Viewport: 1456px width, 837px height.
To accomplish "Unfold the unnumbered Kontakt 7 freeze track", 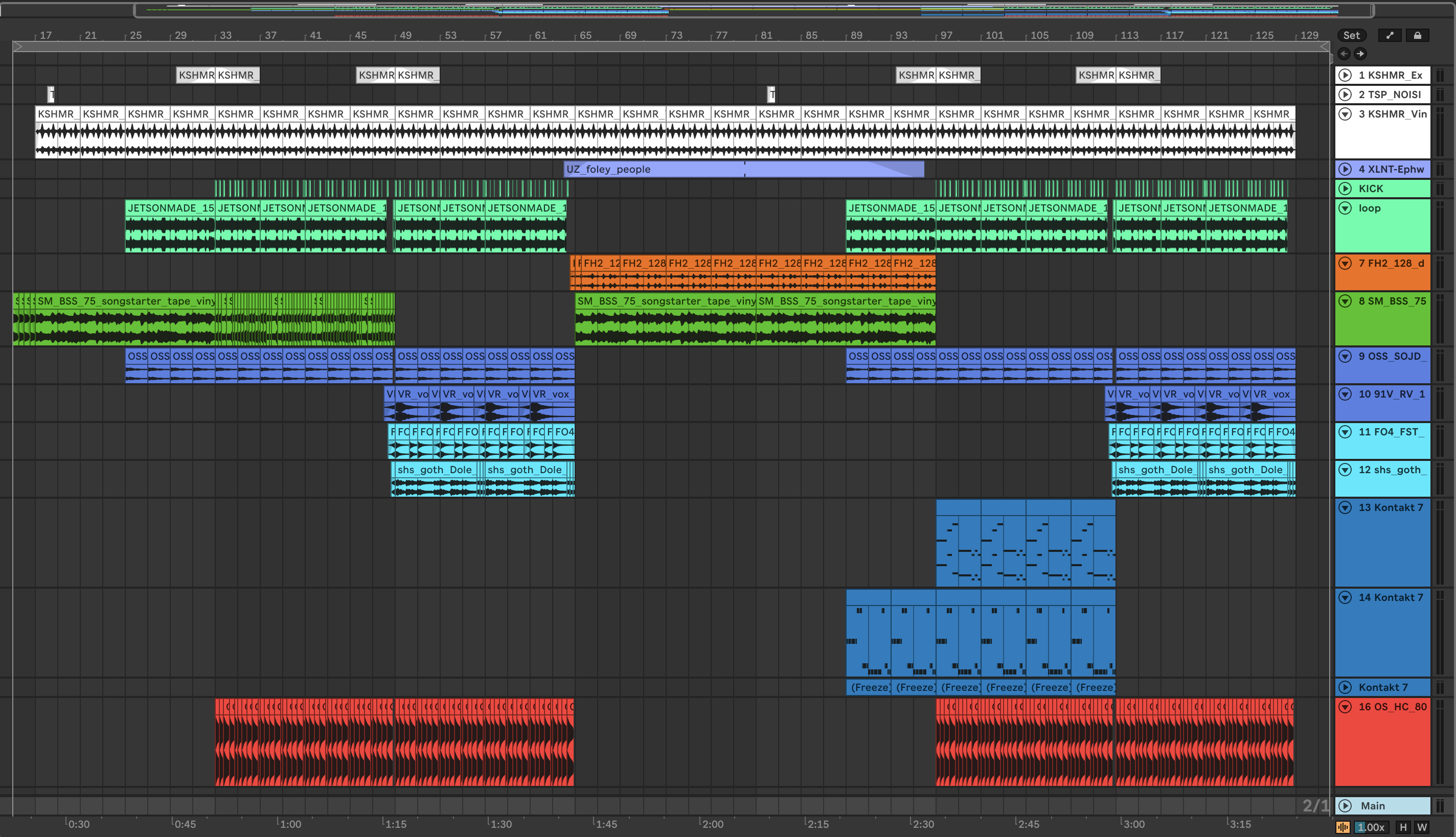I will (1345, 687).
